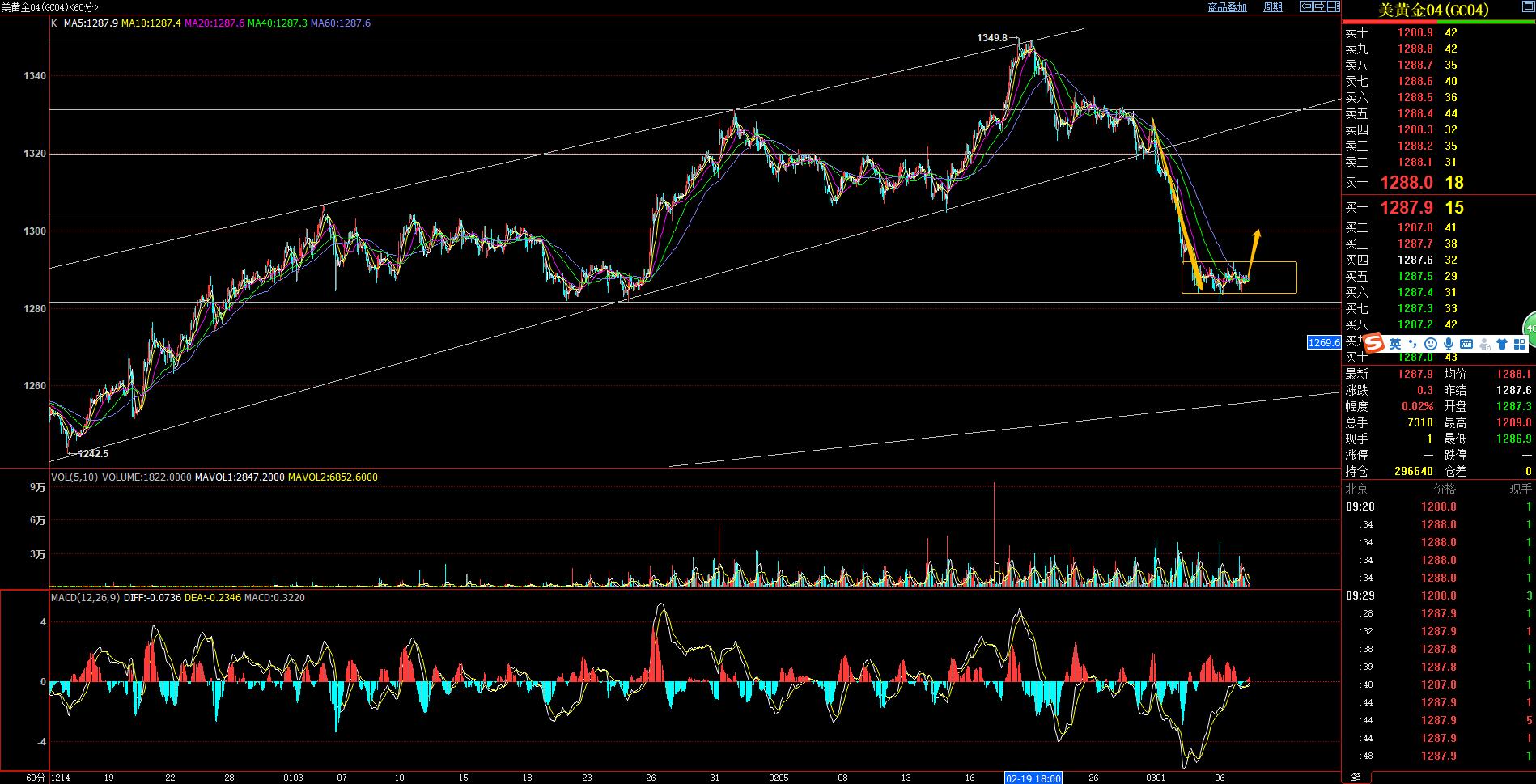
Task: Open the Sogou input method logo
Action: click(x=1375, y=343)
